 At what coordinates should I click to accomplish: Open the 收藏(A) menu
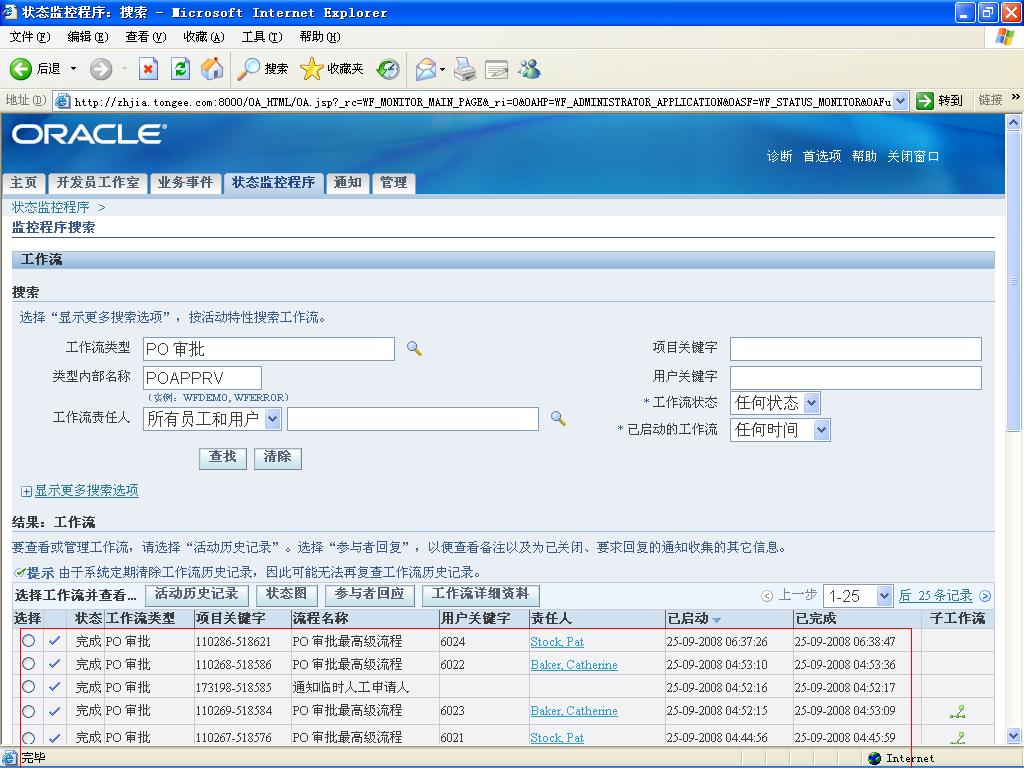204,37
